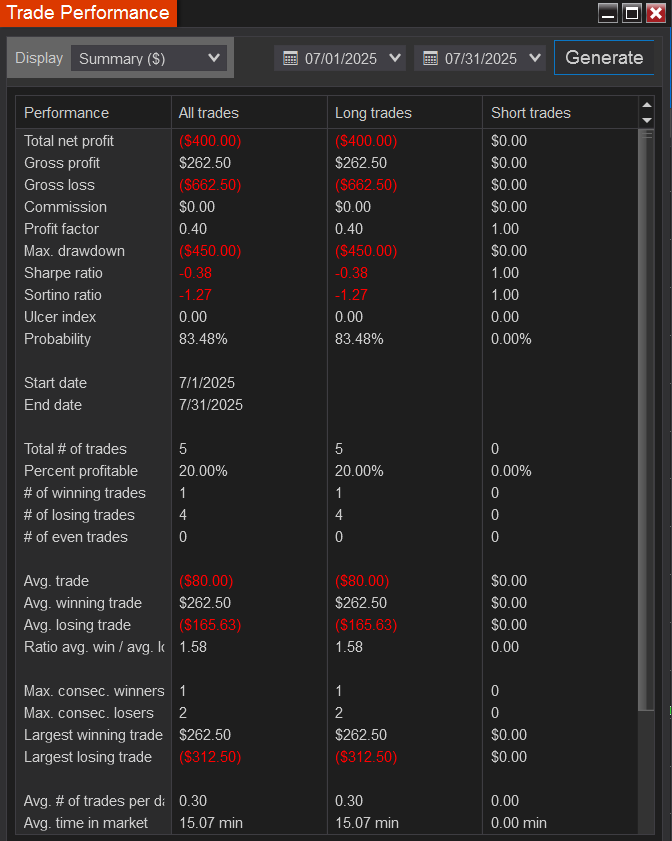Viewport: 672px width, 841px height.
Task: Select the Largest losing trade row label
Action: pos(88,757)
